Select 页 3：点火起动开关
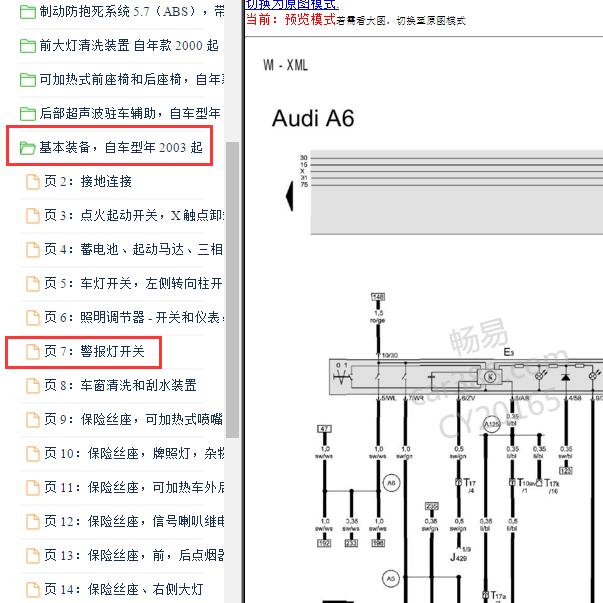 pos(125,215)
